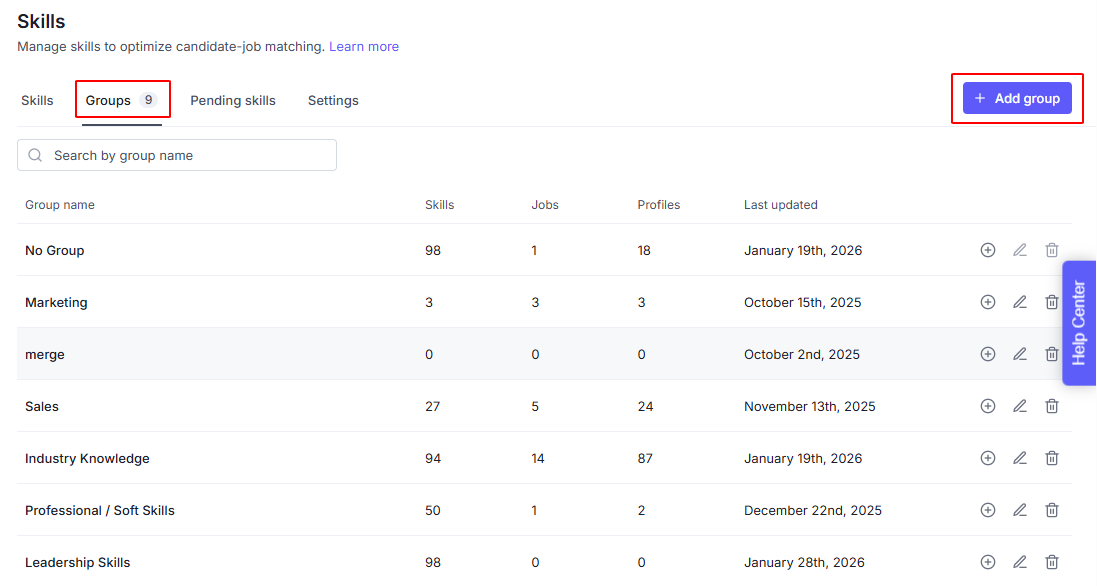1097x586 pixels.
Task: Edit the Sales group with pencil icon
Action: click(x=1020, y=406)
